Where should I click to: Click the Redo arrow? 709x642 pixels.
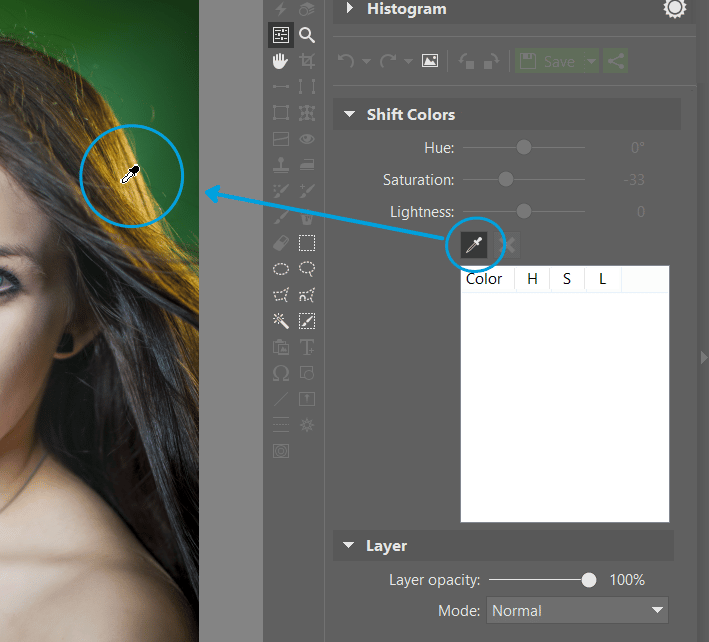(x=388, y=61)
